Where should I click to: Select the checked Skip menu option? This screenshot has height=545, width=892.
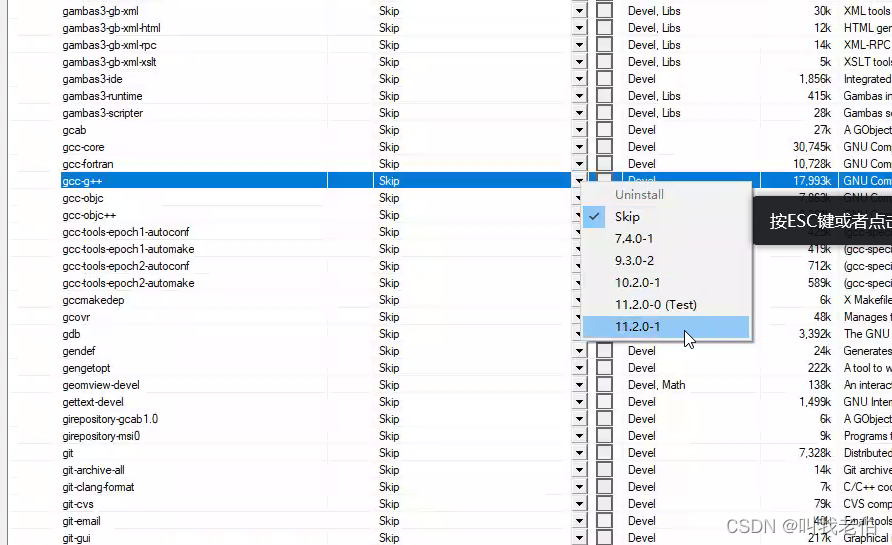click(666, 217)
